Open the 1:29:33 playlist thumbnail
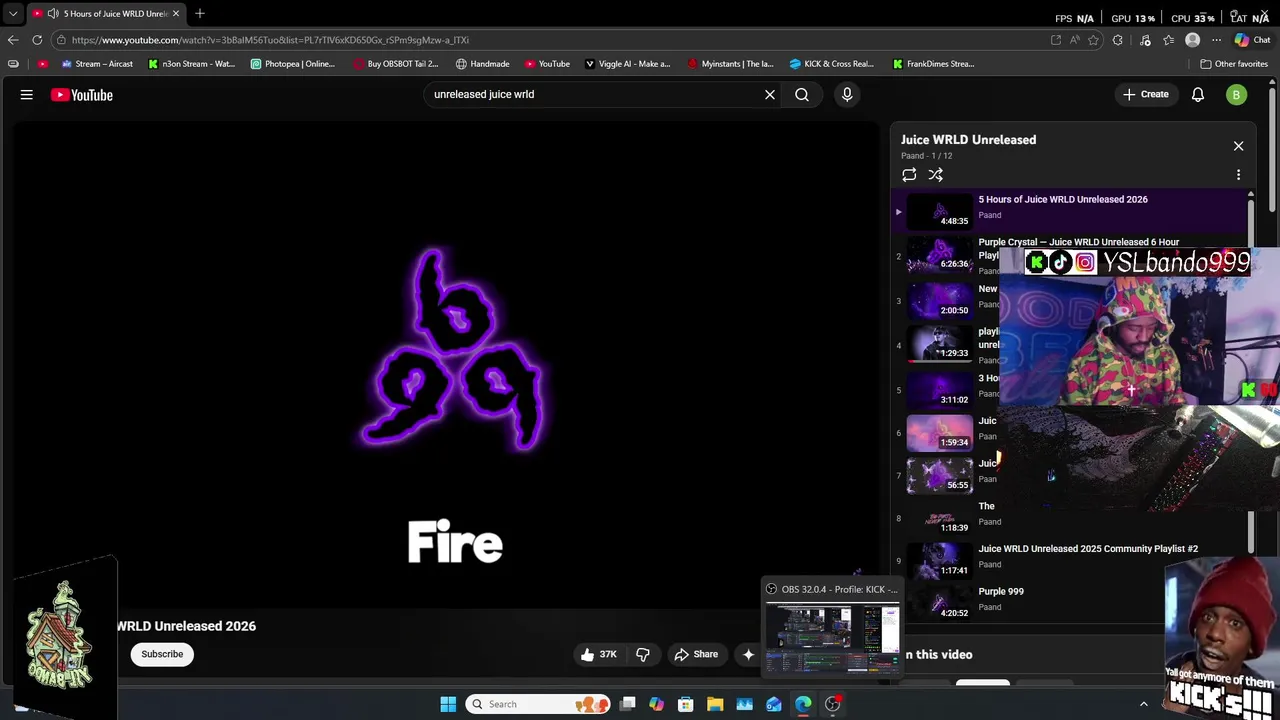Screen dimensions: 1280x720 tap(939, 343)
